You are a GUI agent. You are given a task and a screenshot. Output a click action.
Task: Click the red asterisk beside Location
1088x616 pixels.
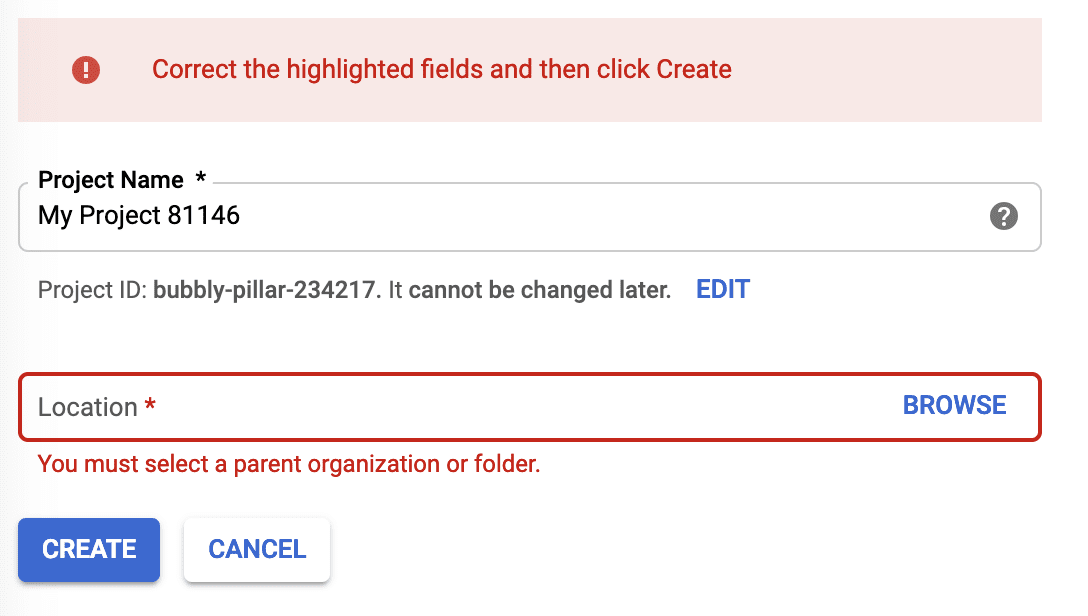point(151,406)
